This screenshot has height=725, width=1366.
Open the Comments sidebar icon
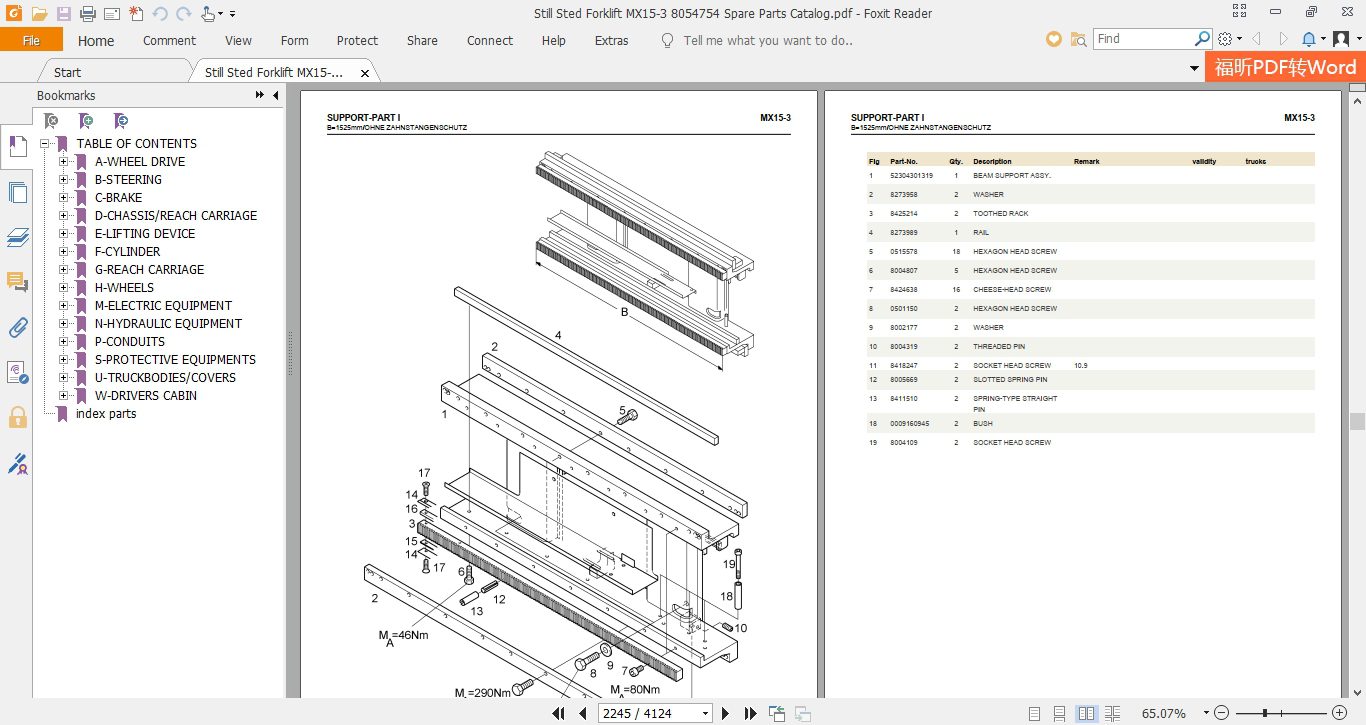[17, 282]
